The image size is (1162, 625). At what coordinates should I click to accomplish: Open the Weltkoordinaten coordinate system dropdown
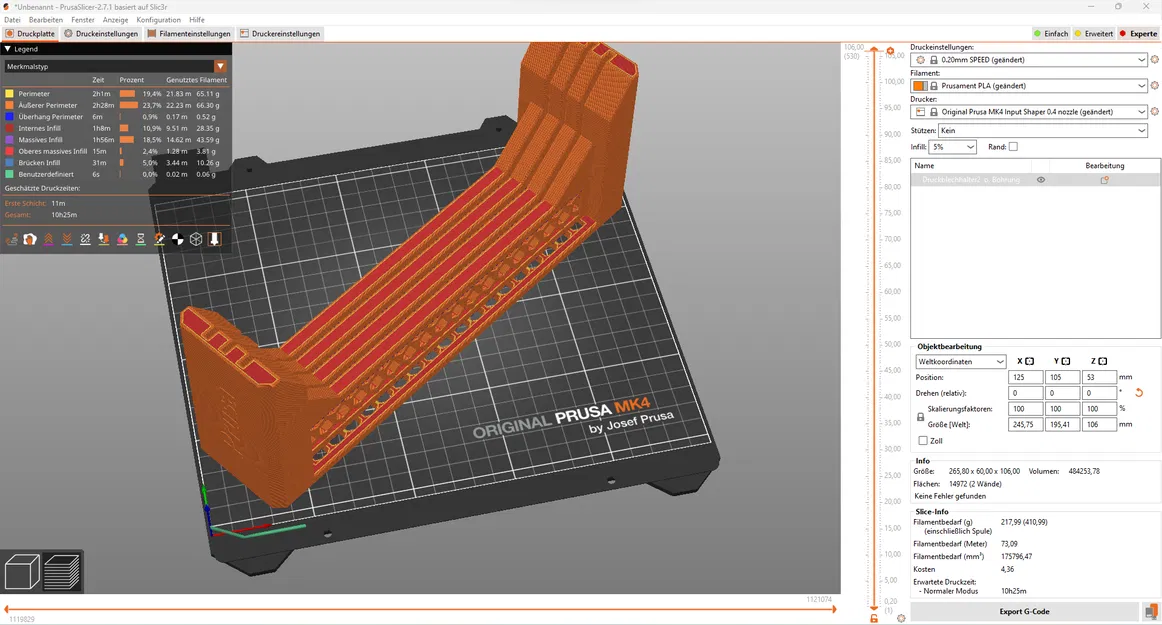tap(960, 361)
